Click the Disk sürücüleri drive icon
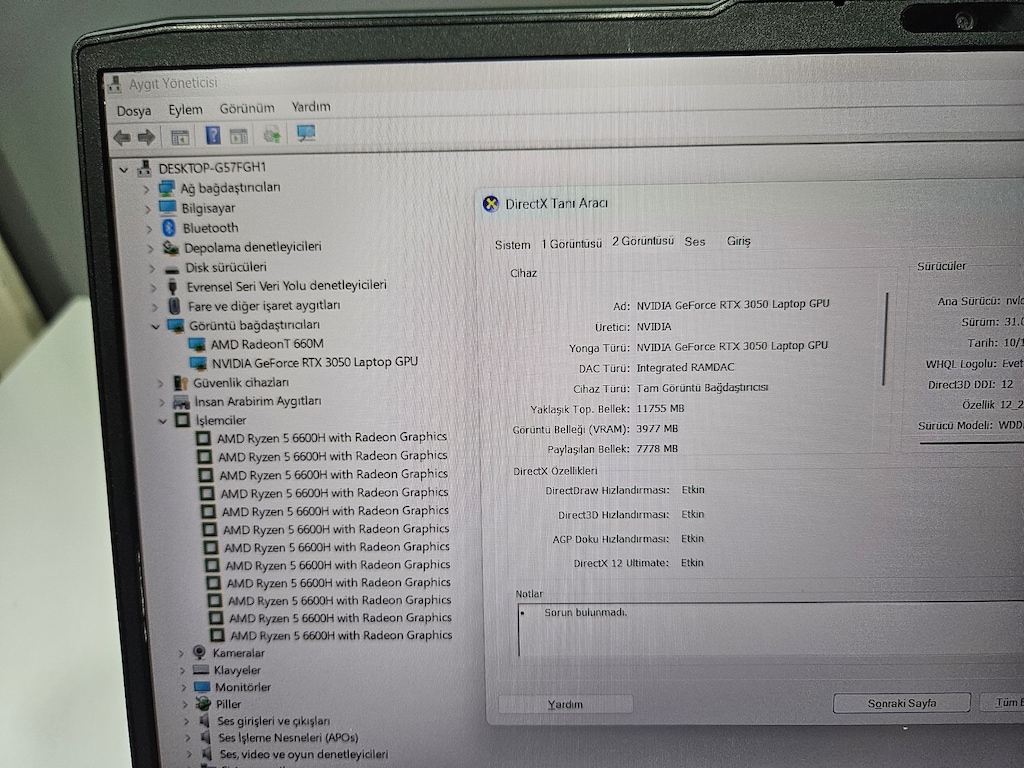The width and height of the screenshot is (1024, 768). click(x=172, y=268)
